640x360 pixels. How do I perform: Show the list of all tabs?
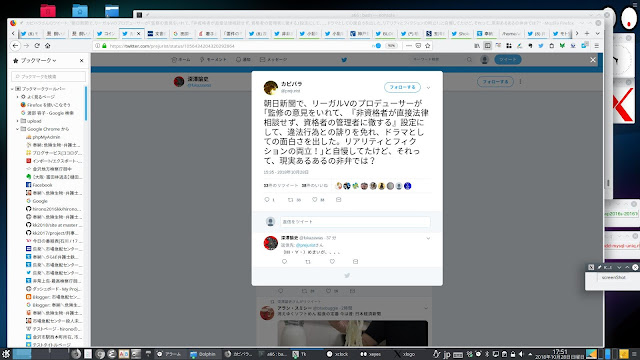tap(598, 33)
